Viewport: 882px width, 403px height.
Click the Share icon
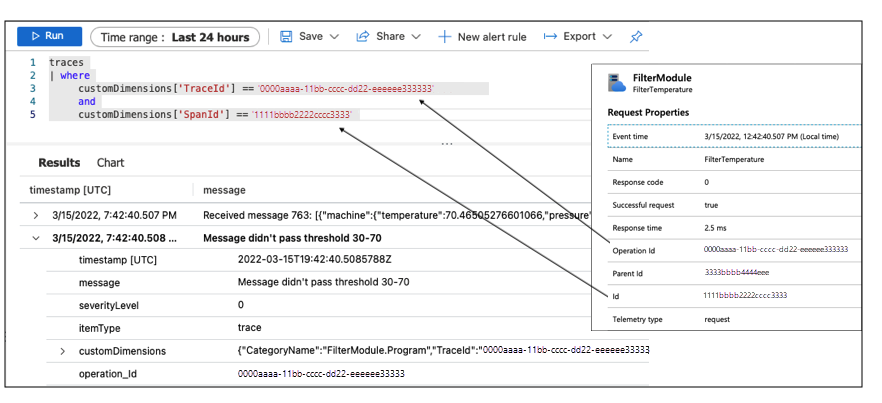point(362,37)
